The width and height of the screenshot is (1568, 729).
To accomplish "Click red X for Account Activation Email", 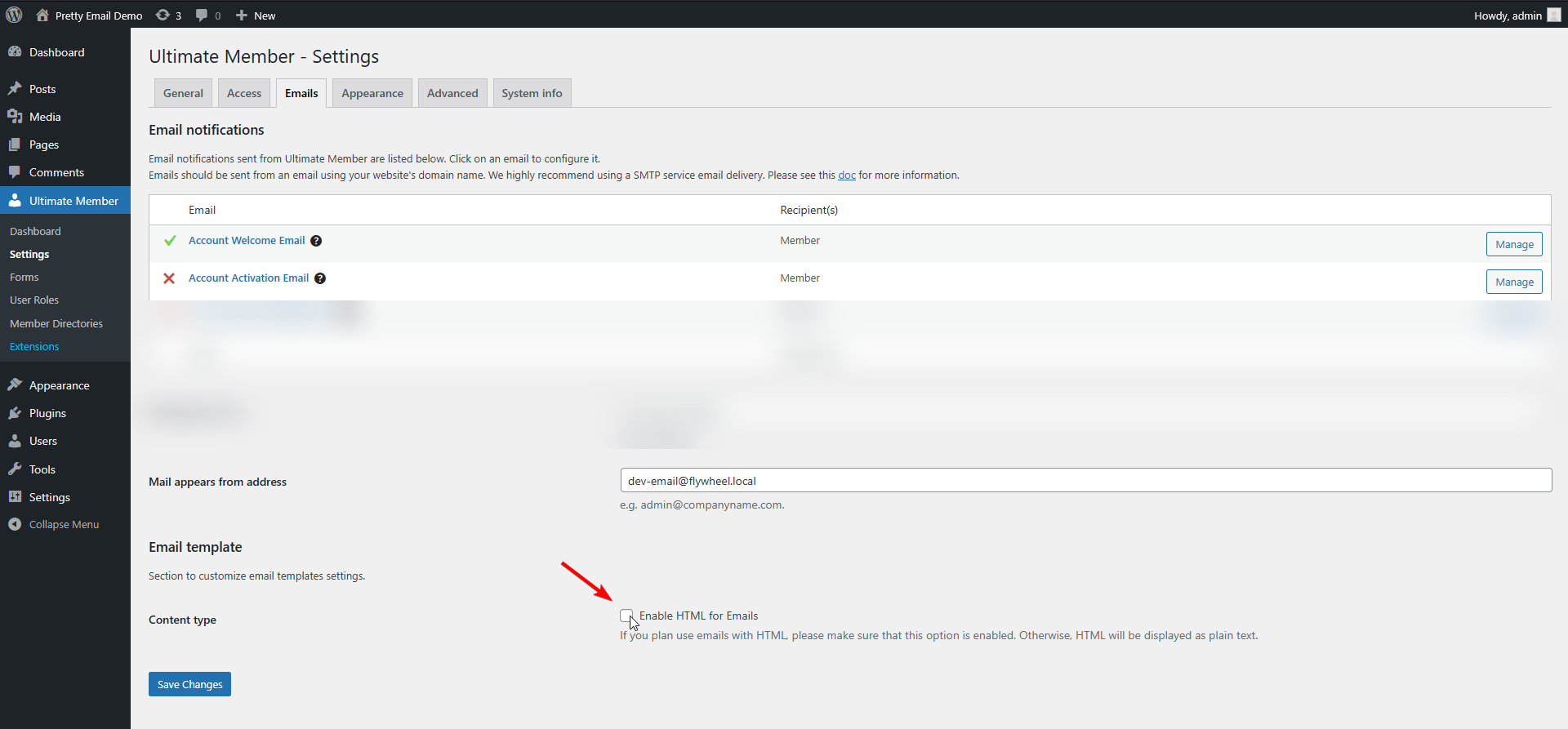I will tap(169, 278).
